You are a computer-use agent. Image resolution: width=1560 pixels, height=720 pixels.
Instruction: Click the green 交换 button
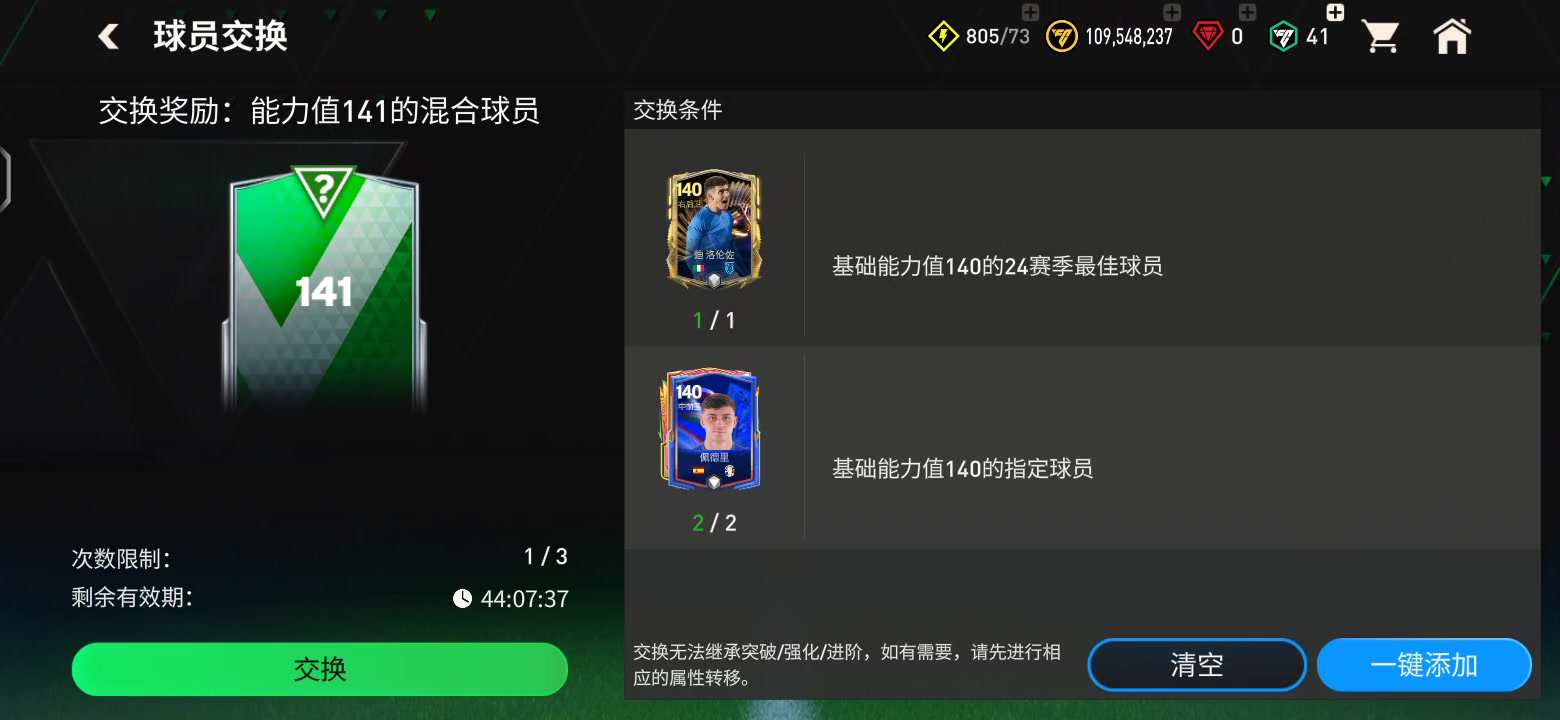point(320,669)
